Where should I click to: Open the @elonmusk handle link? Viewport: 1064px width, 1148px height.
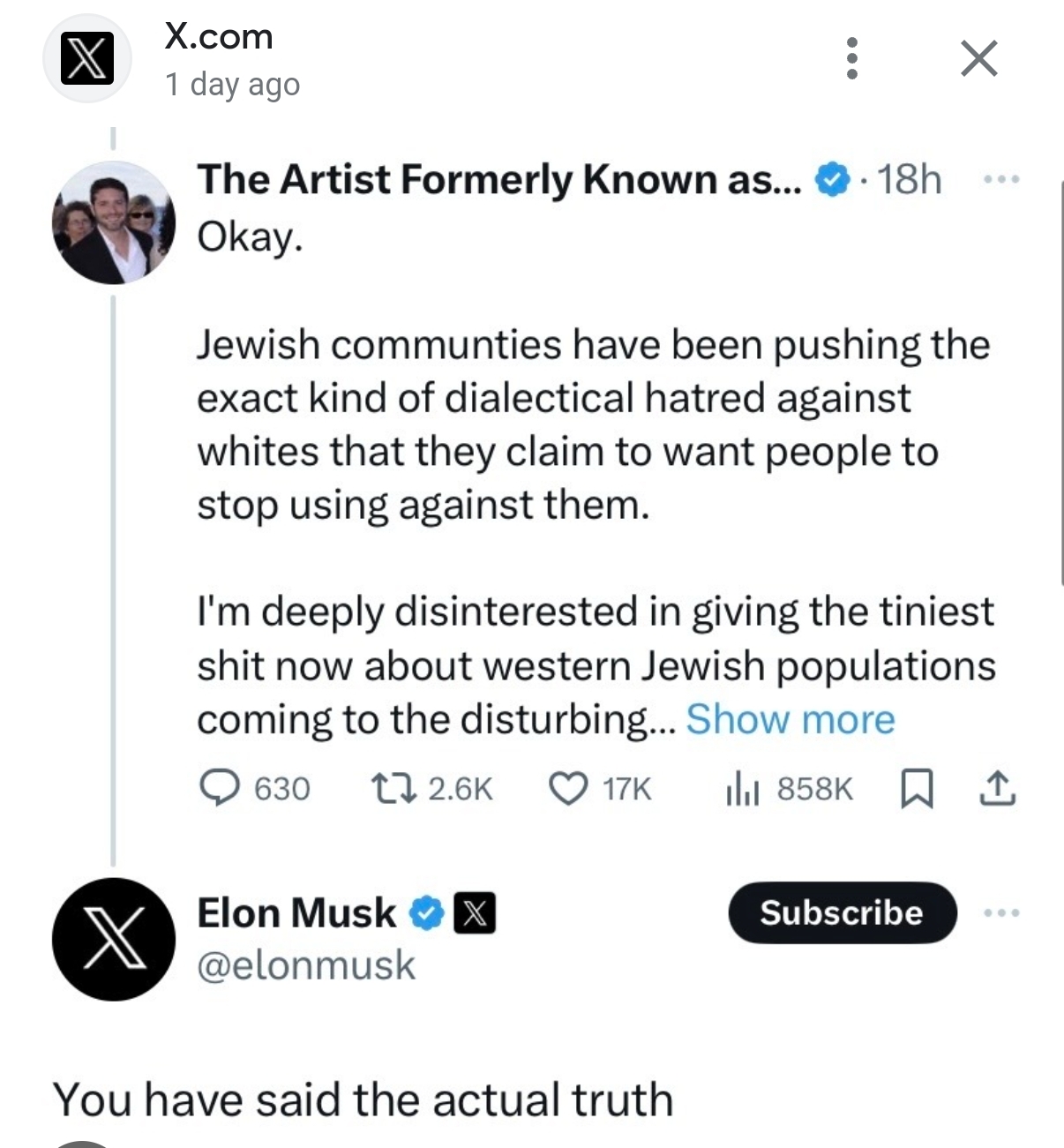coord(306,964)
